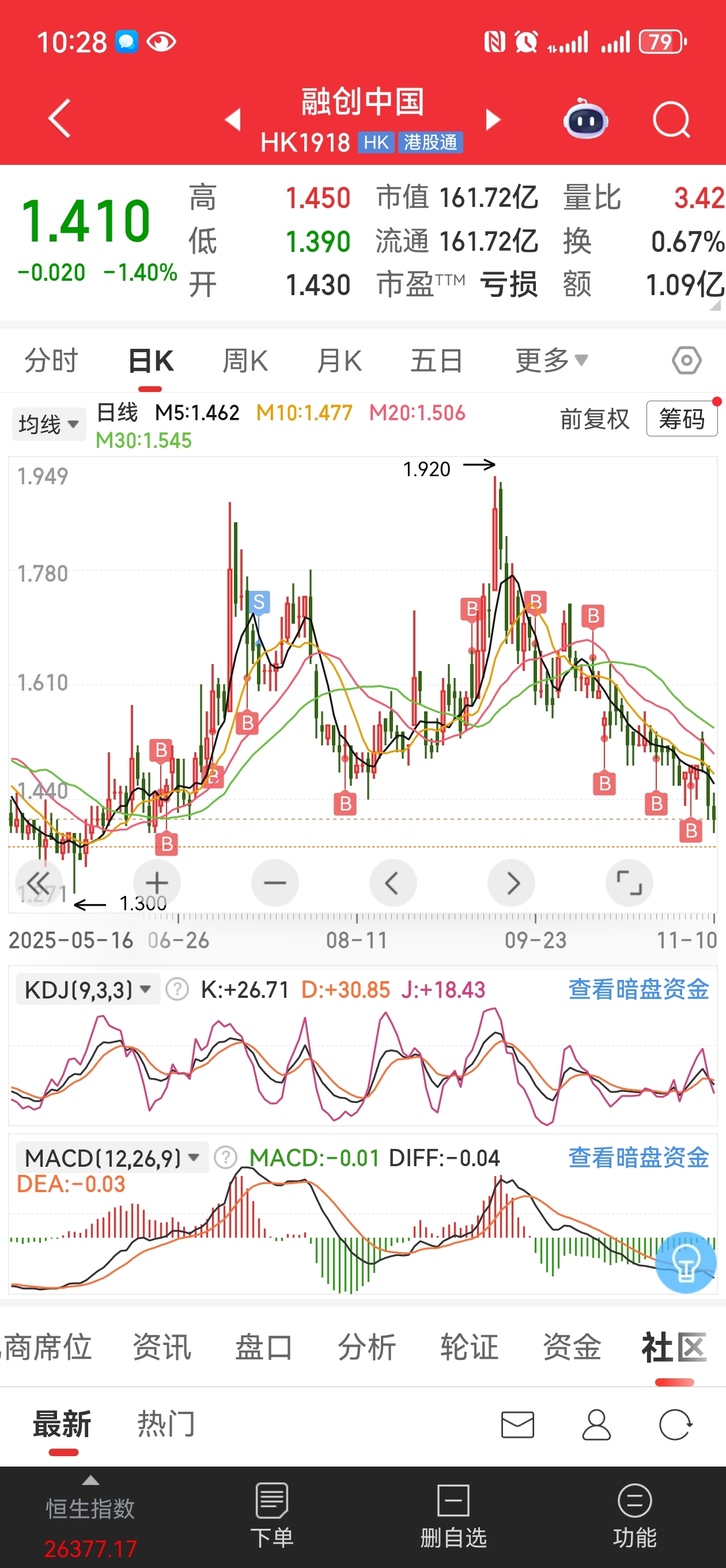Open 盘口 order book tab
726x1568 pixels.
coord(264,1347)
